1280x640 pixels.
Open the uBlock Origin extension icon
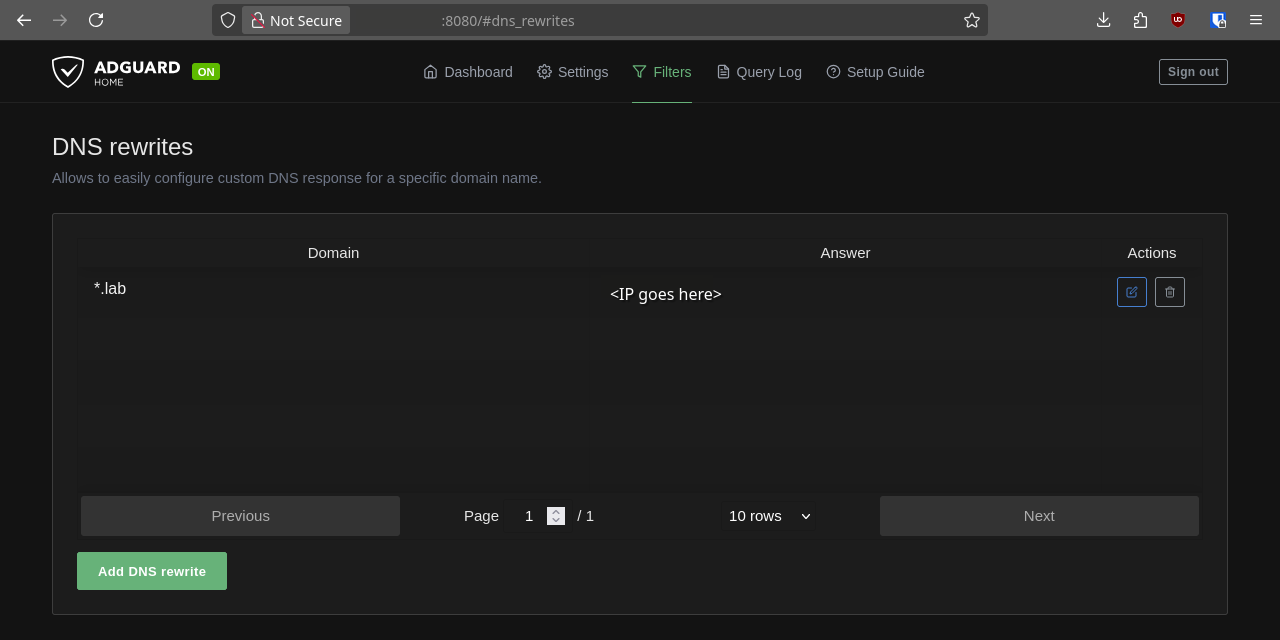[1178, 20]
